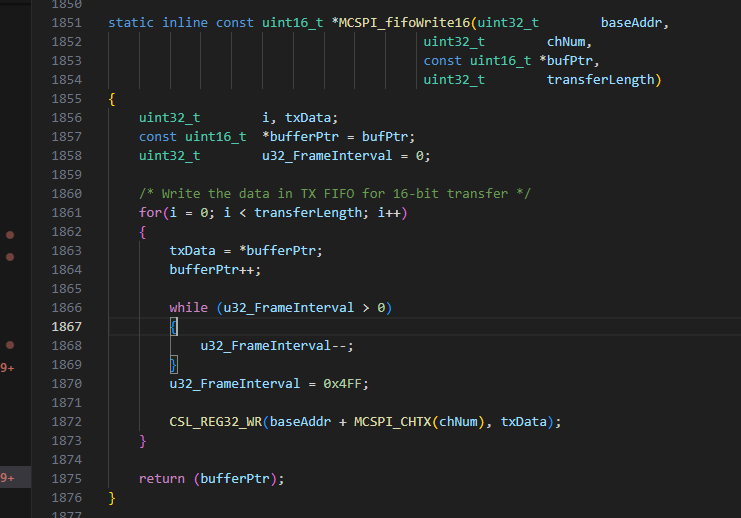This screenshot has height=518, width=741.
Task: Click the '9+' badge beside line 1869
Action: click(x=8, y=368)
